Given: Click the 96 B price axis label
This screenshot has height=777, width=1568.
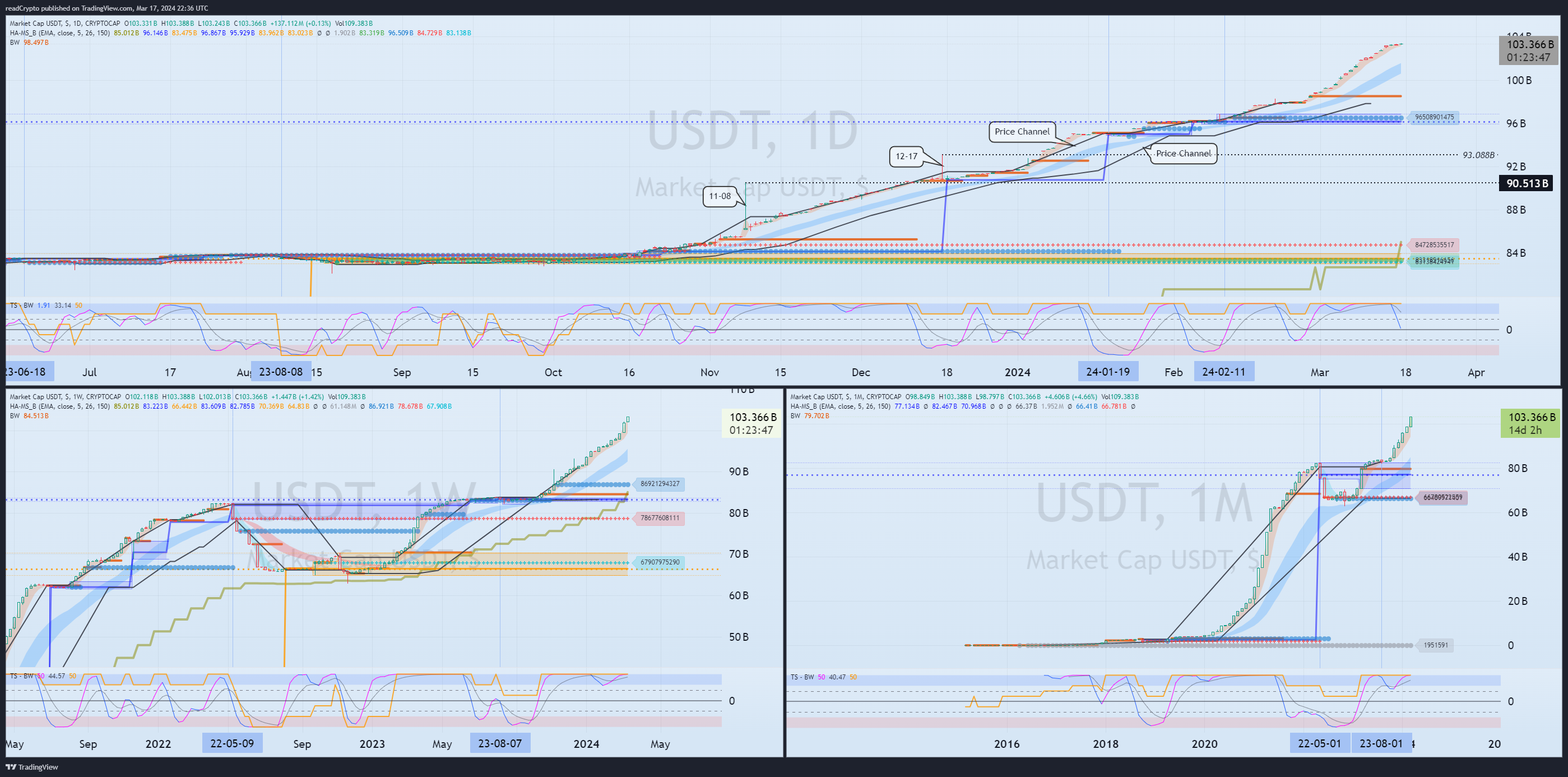Looking at the screenshot, I should click(1516, 123).
